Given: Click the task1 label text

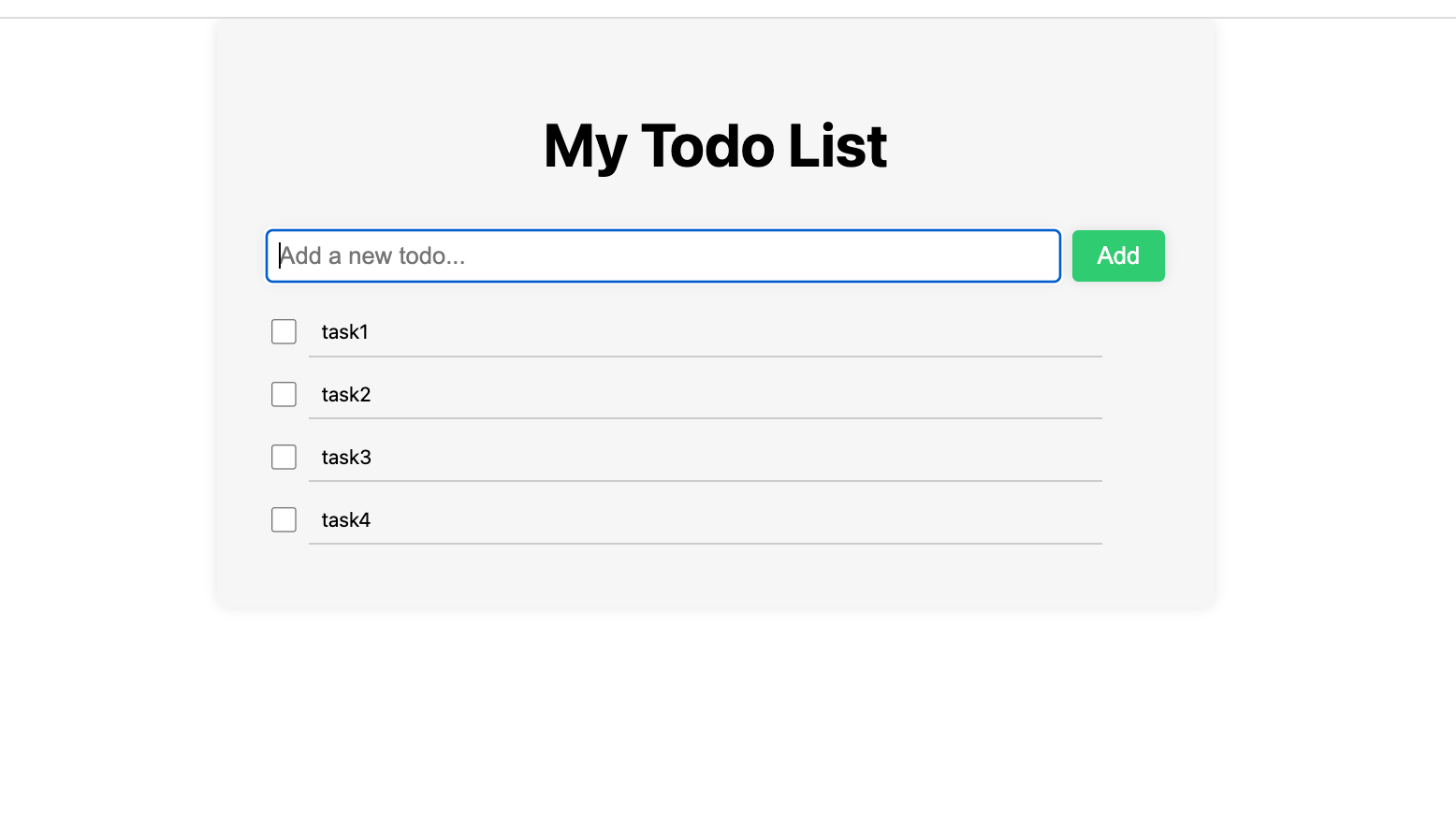Looking at the screenshot, I should 344,332.
